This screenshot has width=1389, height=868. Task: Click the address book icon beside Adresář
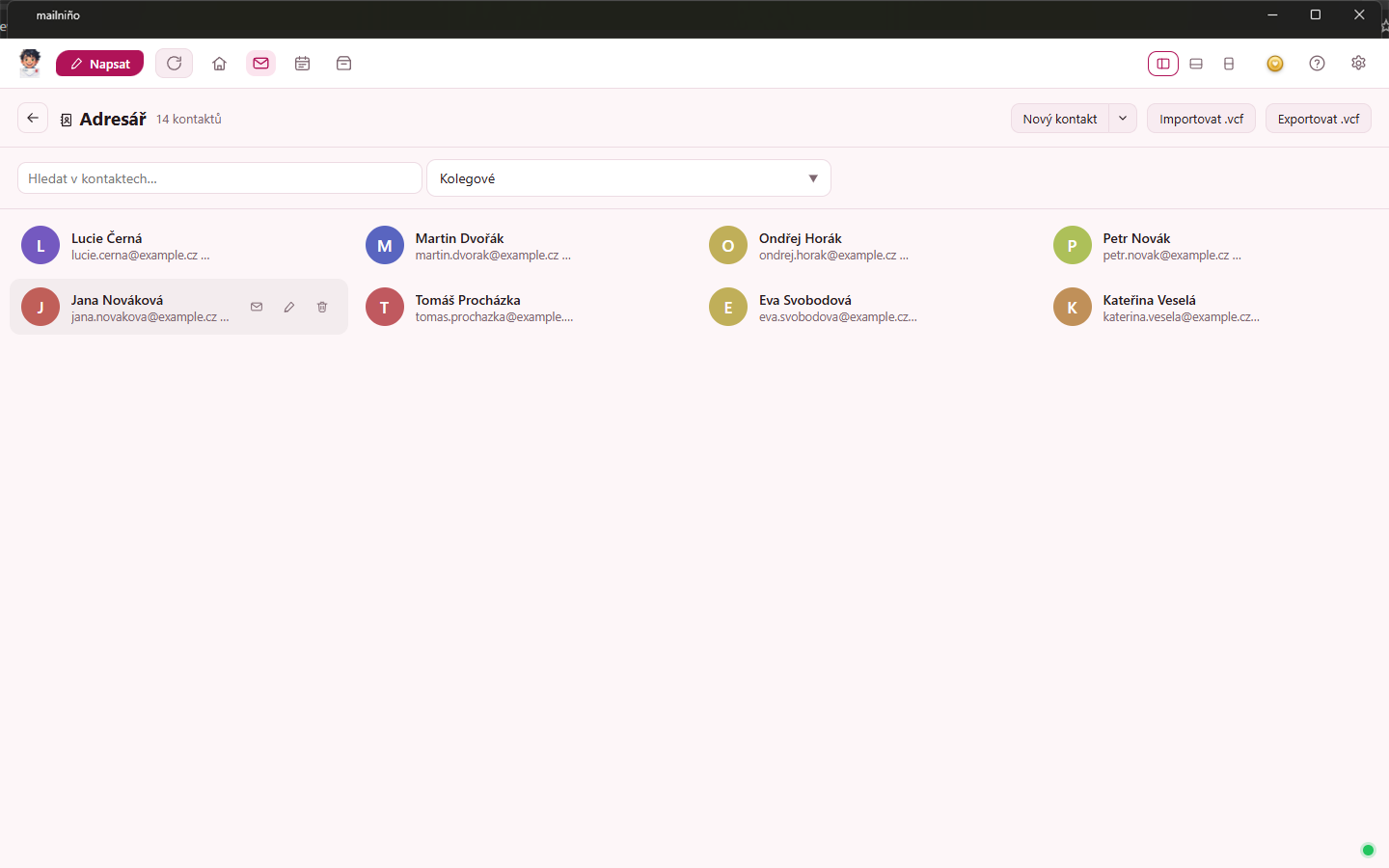pyautogui.click(x=66, y=120)
